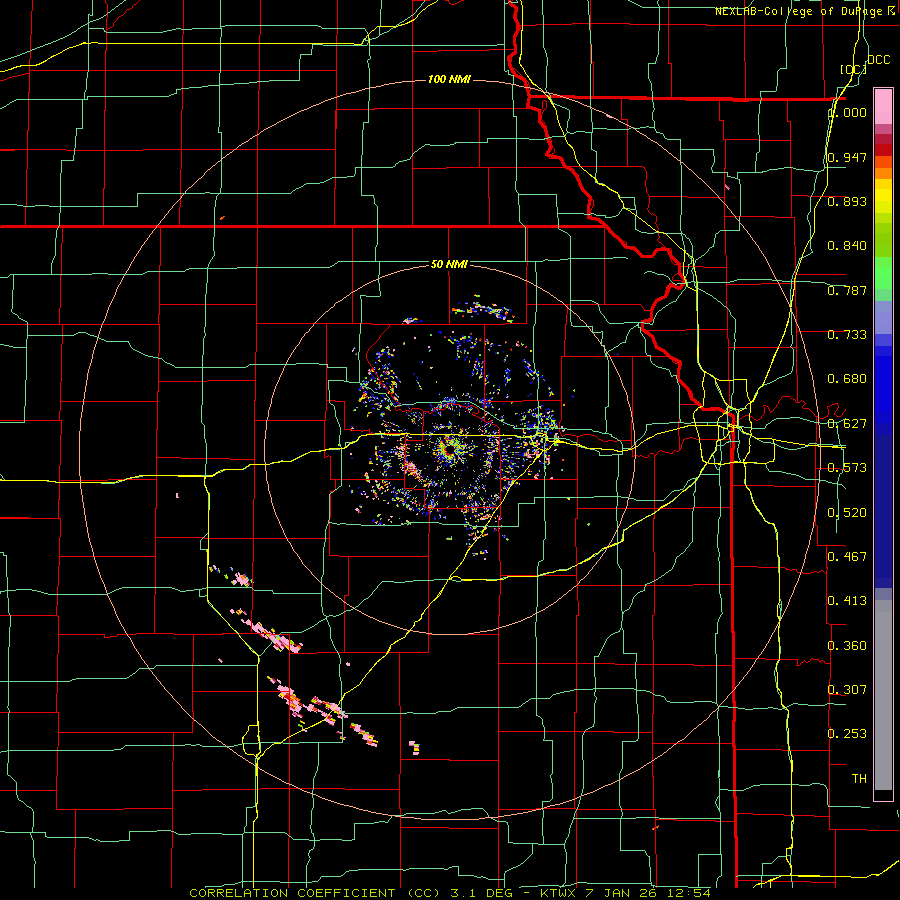Viewport: 900px width, 900px height.
Task: Click the [CC] label above the color bar
Action: pyautogui.click(x=853, y=69)
